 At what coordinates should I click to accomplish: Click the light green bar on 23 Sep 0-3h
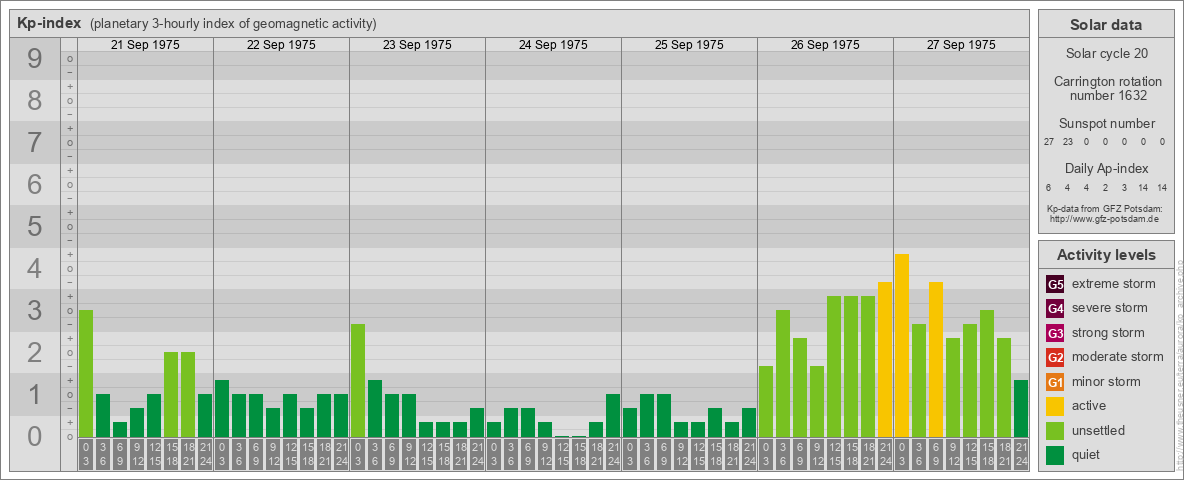(x=358, y=380)
